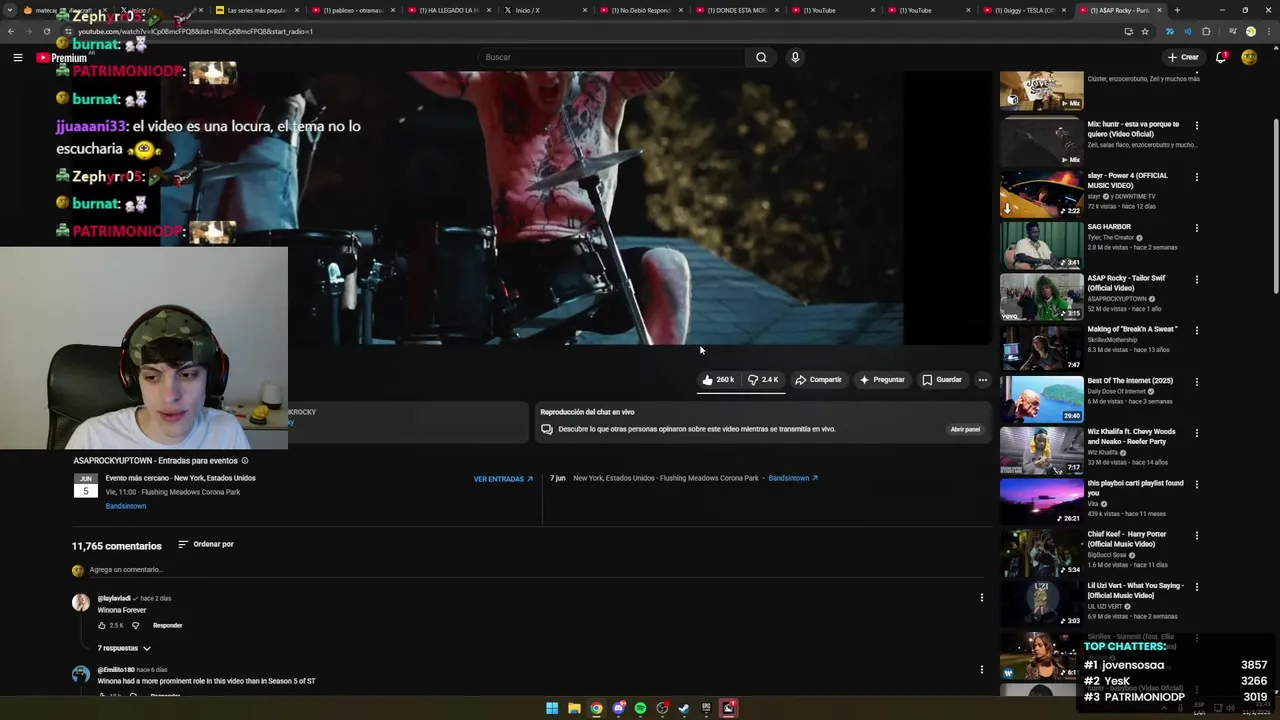Open the Best Of The Internet (2025) thumbnail
Image resolution: width=1280 pixels, height=720 pixels.
pos(1042,398)
